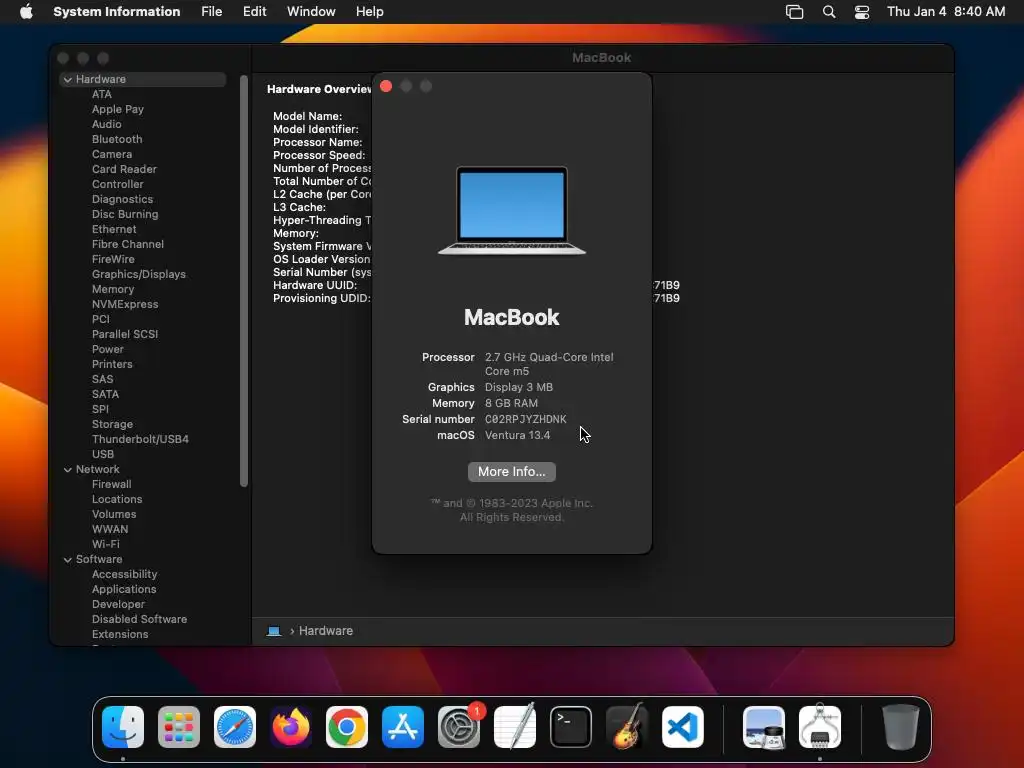Click the Stage Manager icon in menu bar
Viewport: 1024px width, 768px height.
(794, 12)
